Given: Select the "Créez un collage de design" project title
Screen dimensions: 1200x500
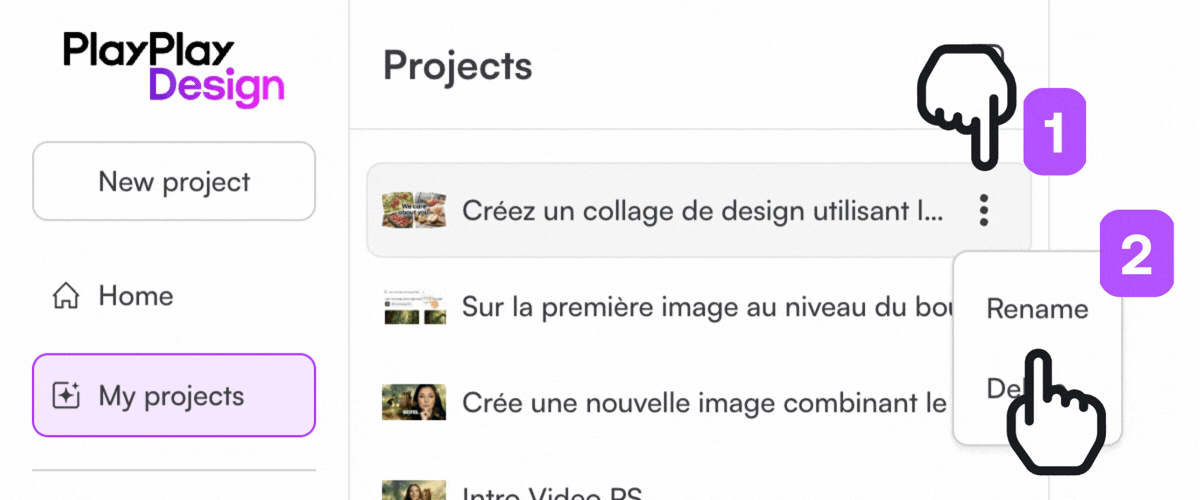Looking at the screenshot, I should (x=702, y=211).
